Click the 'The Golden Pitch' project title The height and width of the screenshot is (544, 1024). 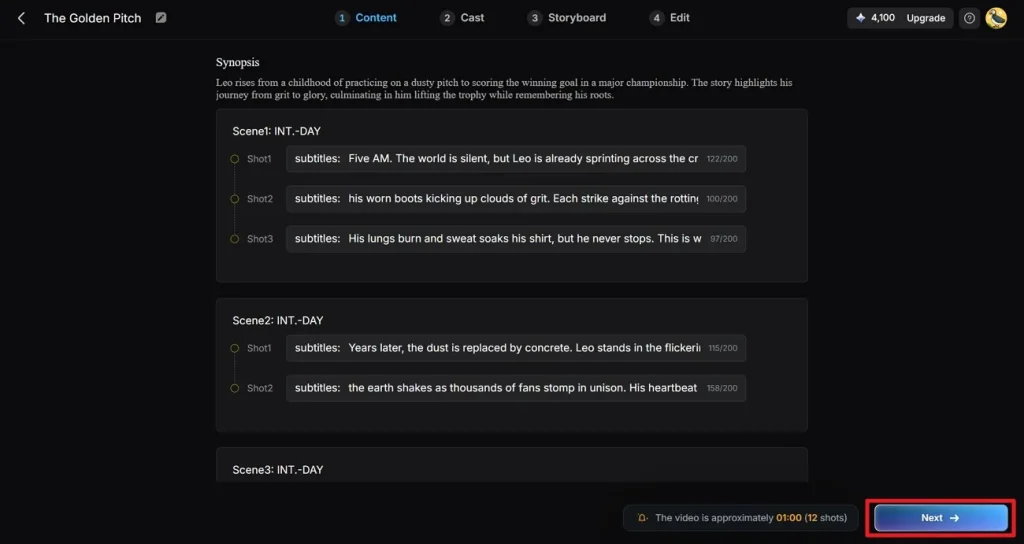click(x=93, y=18)
